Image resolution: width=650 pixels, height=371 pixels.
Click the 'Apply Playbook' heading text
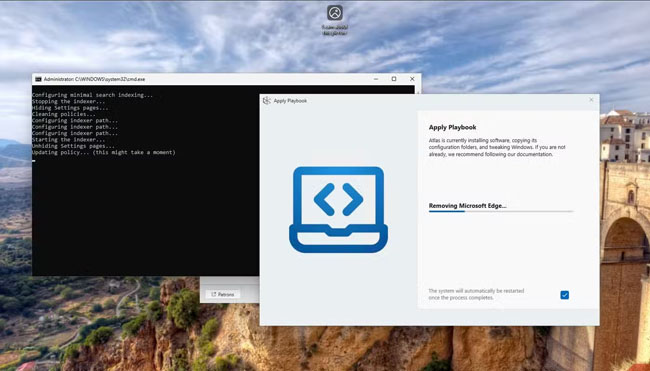tap(452, 127)
